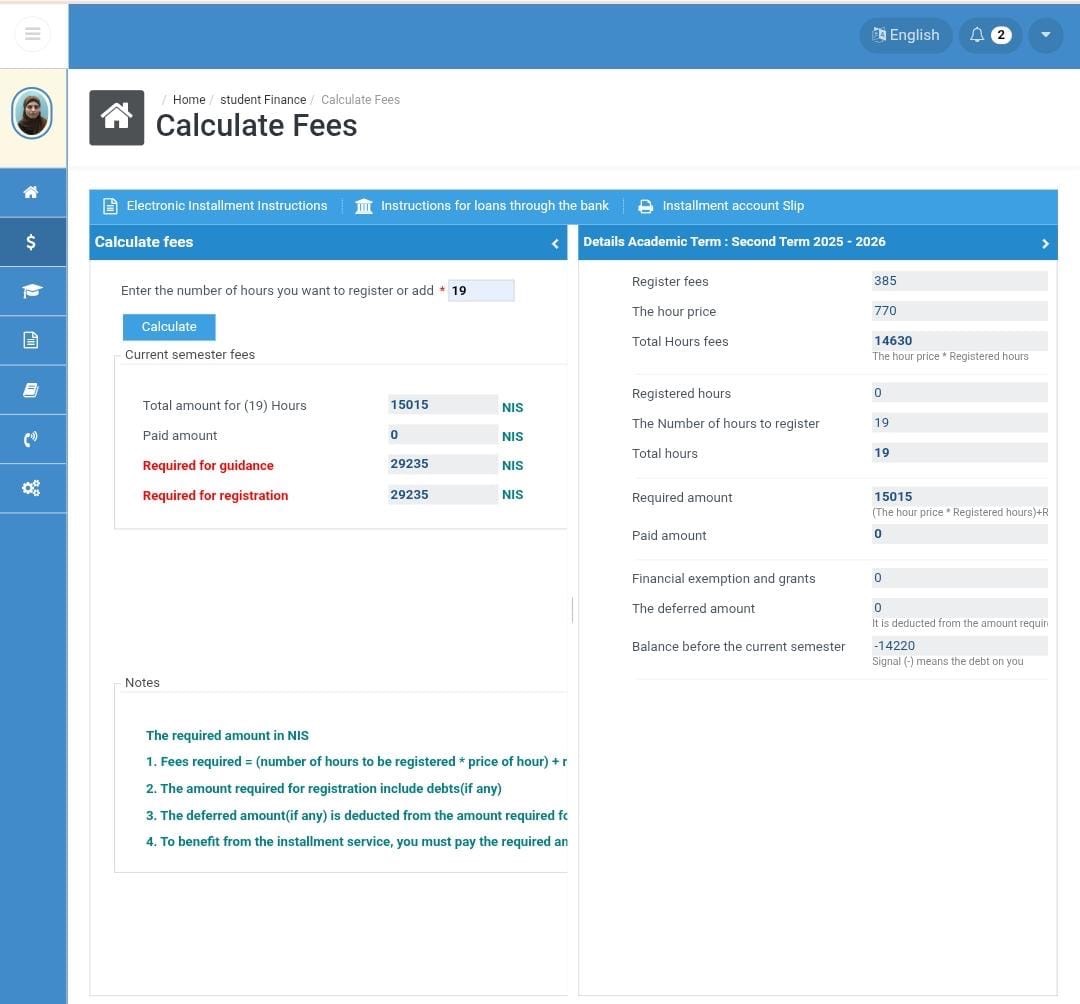Expand the Details Academic Term panel chevron

[1045, 243]
